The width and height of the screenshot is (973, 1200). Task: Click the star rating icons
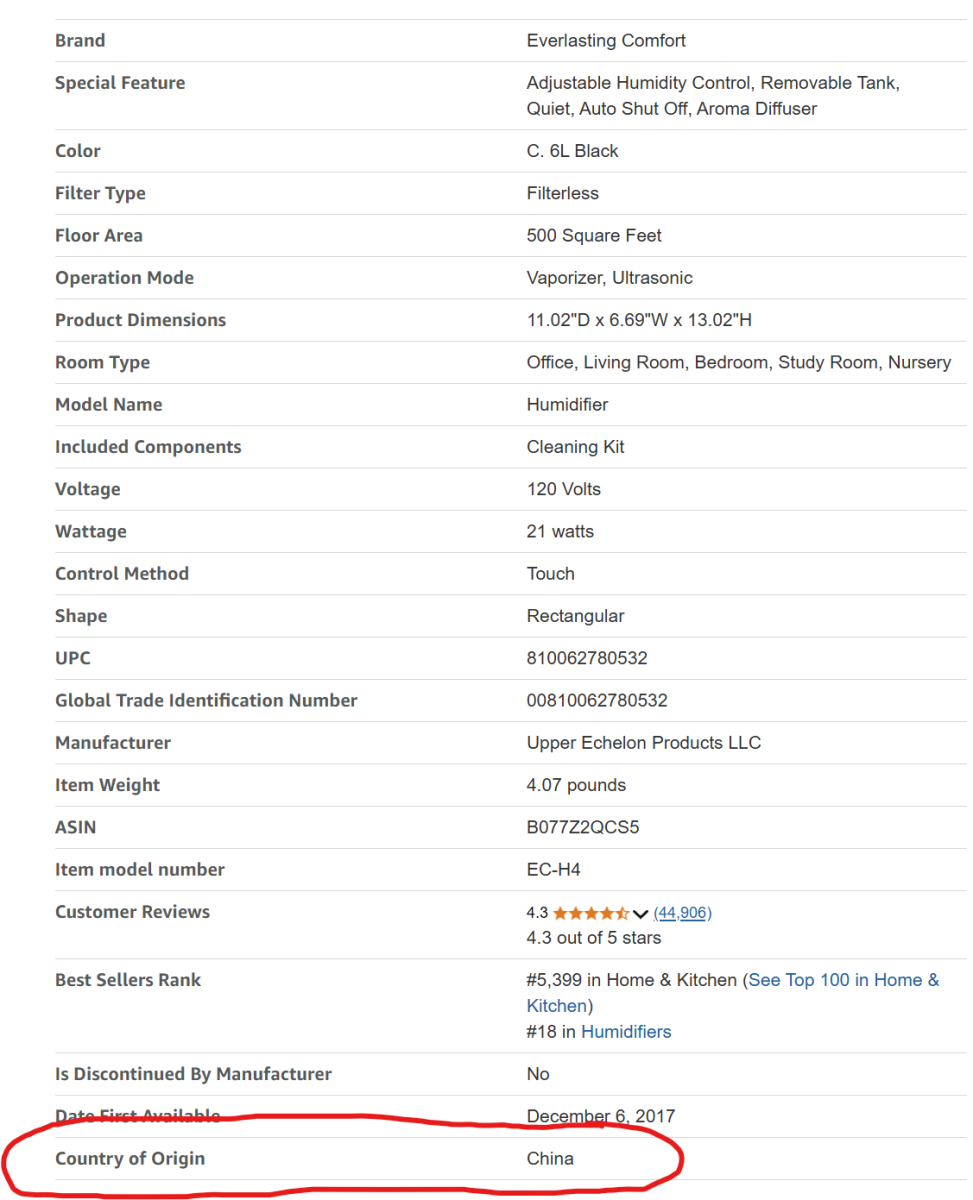click(x=590, y=913)
